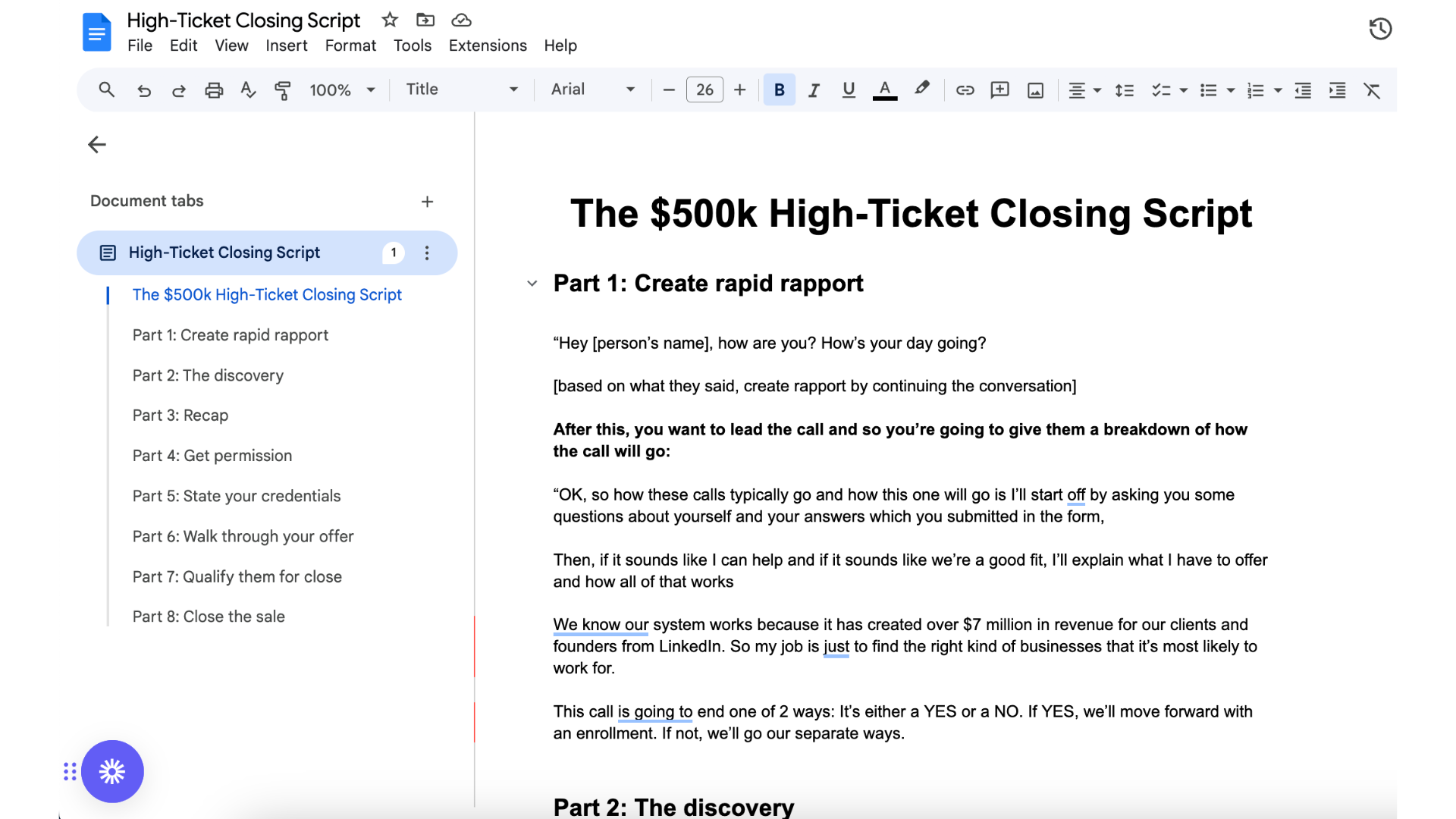The width and height of the screenshot is (1456, 819).
Task: Open the Extensions menu
Action: pos(487,45)
